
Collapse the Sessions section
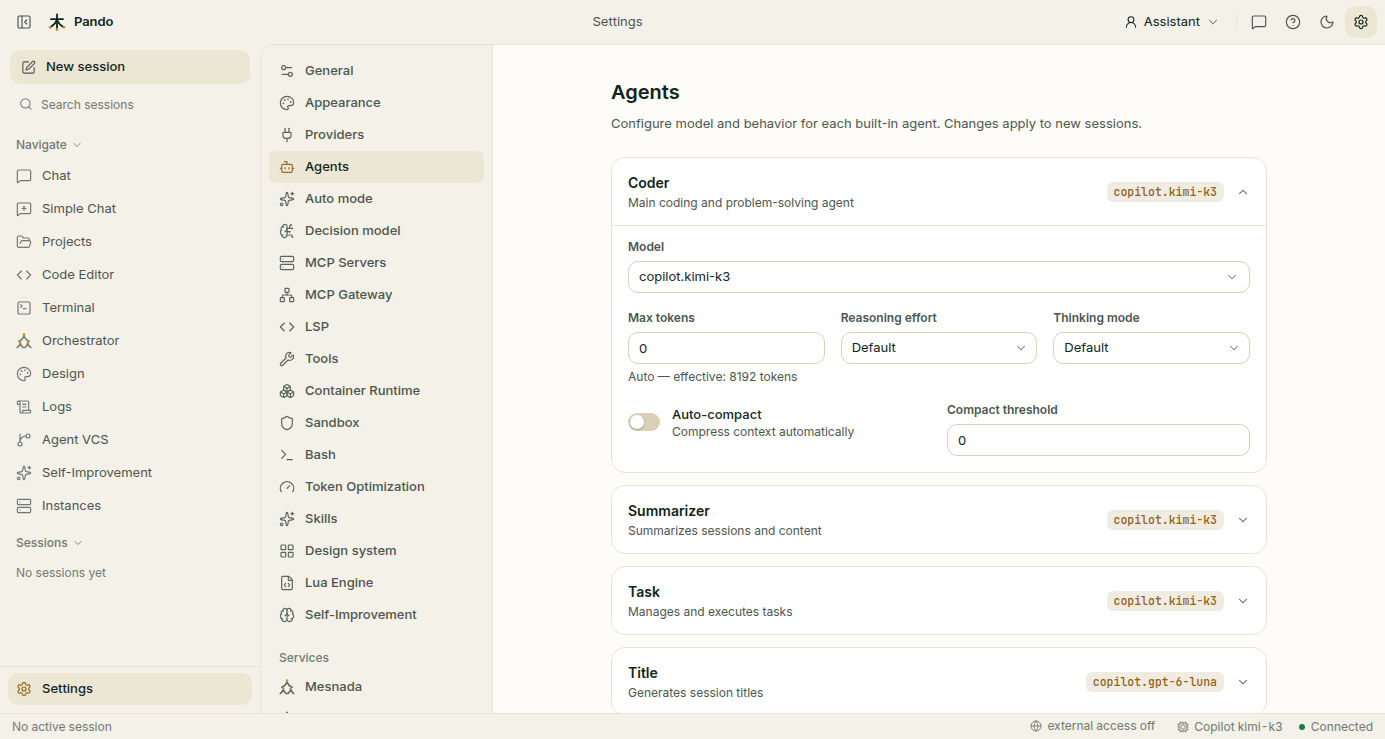49,543
